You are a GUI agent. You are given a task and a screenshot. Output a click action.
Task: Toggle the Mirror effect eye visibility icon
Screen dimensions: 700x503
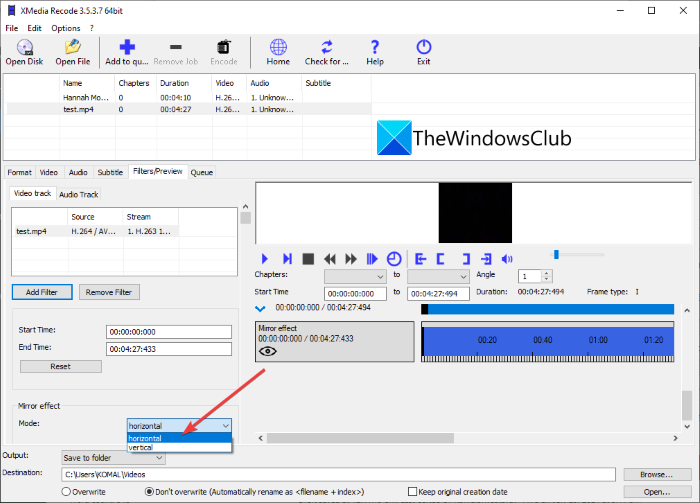pyautogui.click(x=267, y=351)
